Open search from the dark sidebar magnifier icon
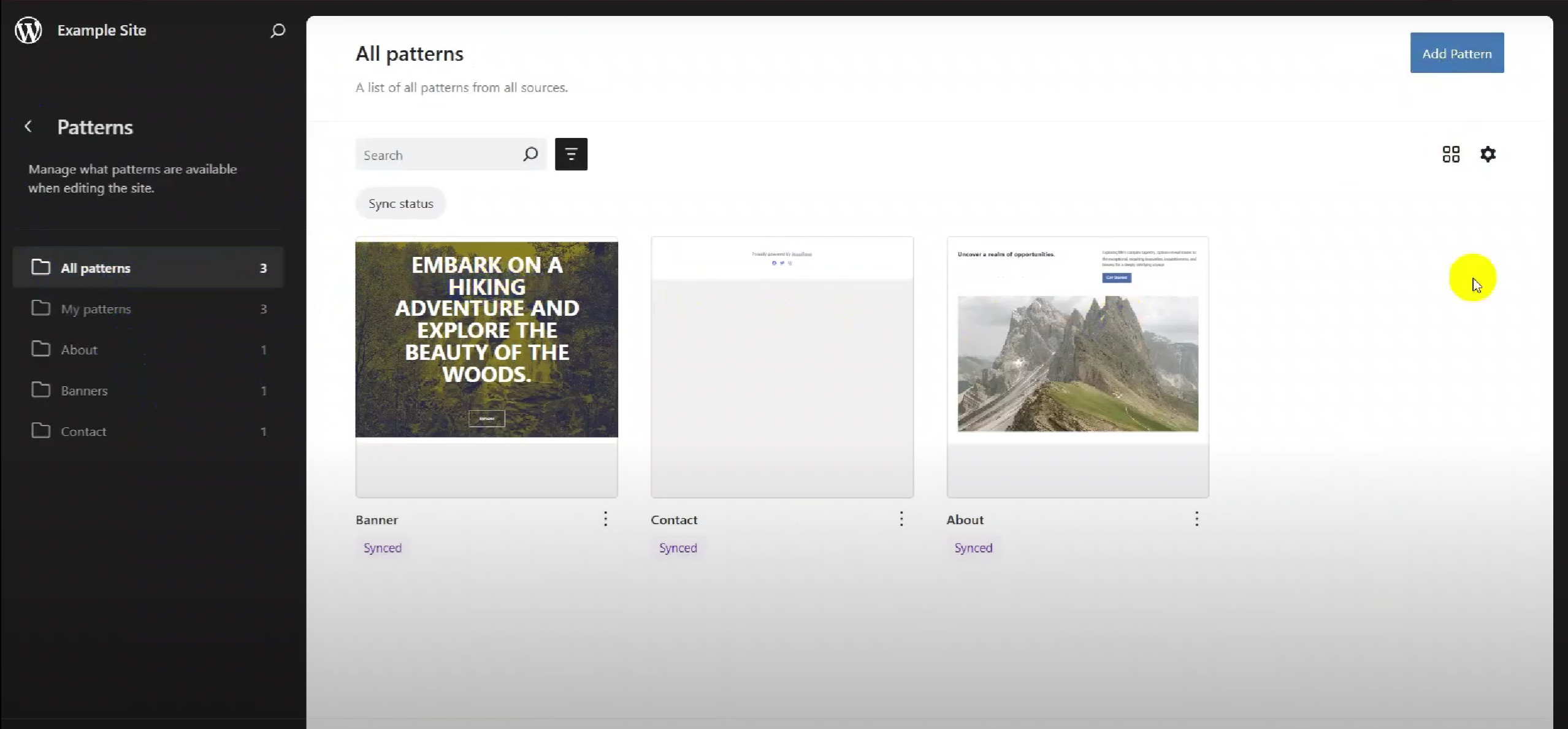The width and height of the screenshot is (1568, 729). 277,30
